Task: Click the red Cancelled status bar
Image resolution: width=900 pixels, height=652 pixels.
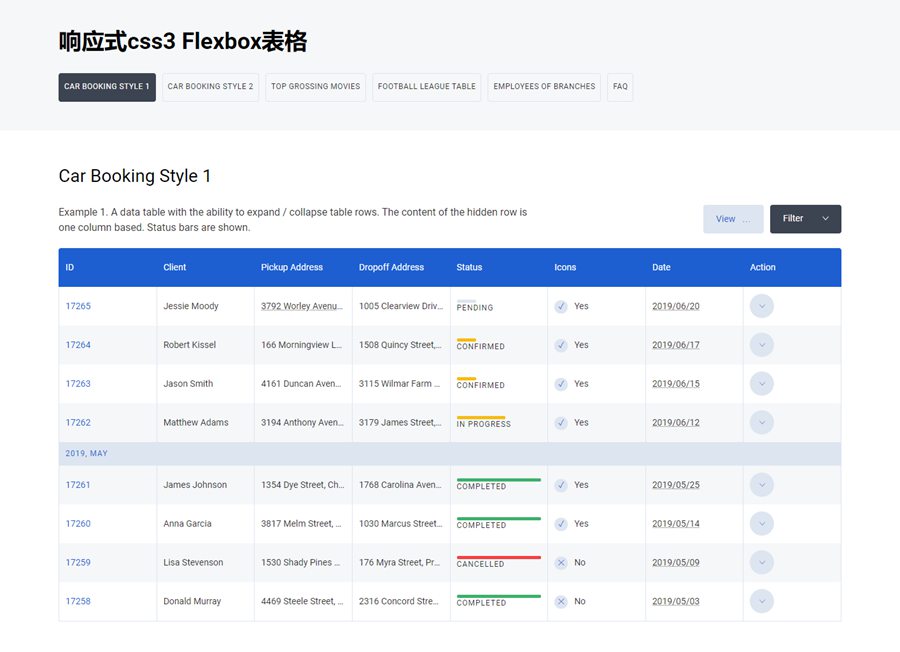Action: [x=498, y=558]
